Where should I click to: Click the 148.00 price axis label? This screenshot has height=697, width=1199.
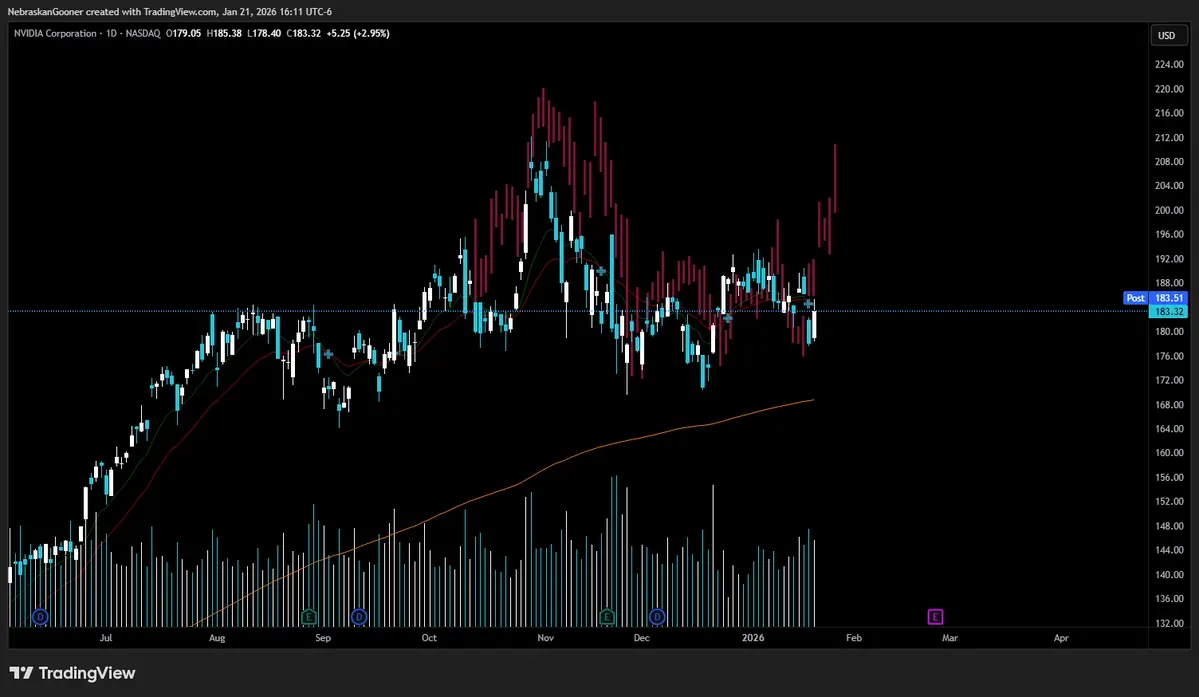tap(1169, 526)
